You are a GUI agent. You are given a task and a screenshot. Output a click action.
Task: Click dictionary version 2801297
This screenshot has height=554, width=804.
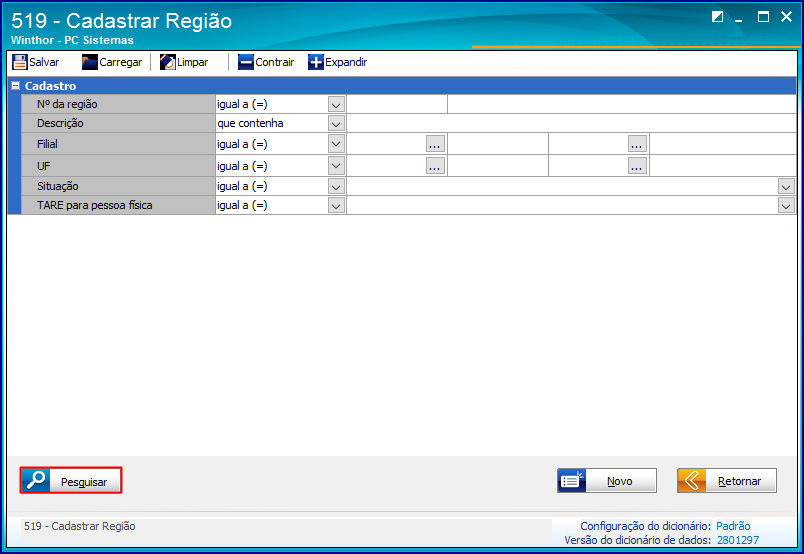[x=738, y=540]
